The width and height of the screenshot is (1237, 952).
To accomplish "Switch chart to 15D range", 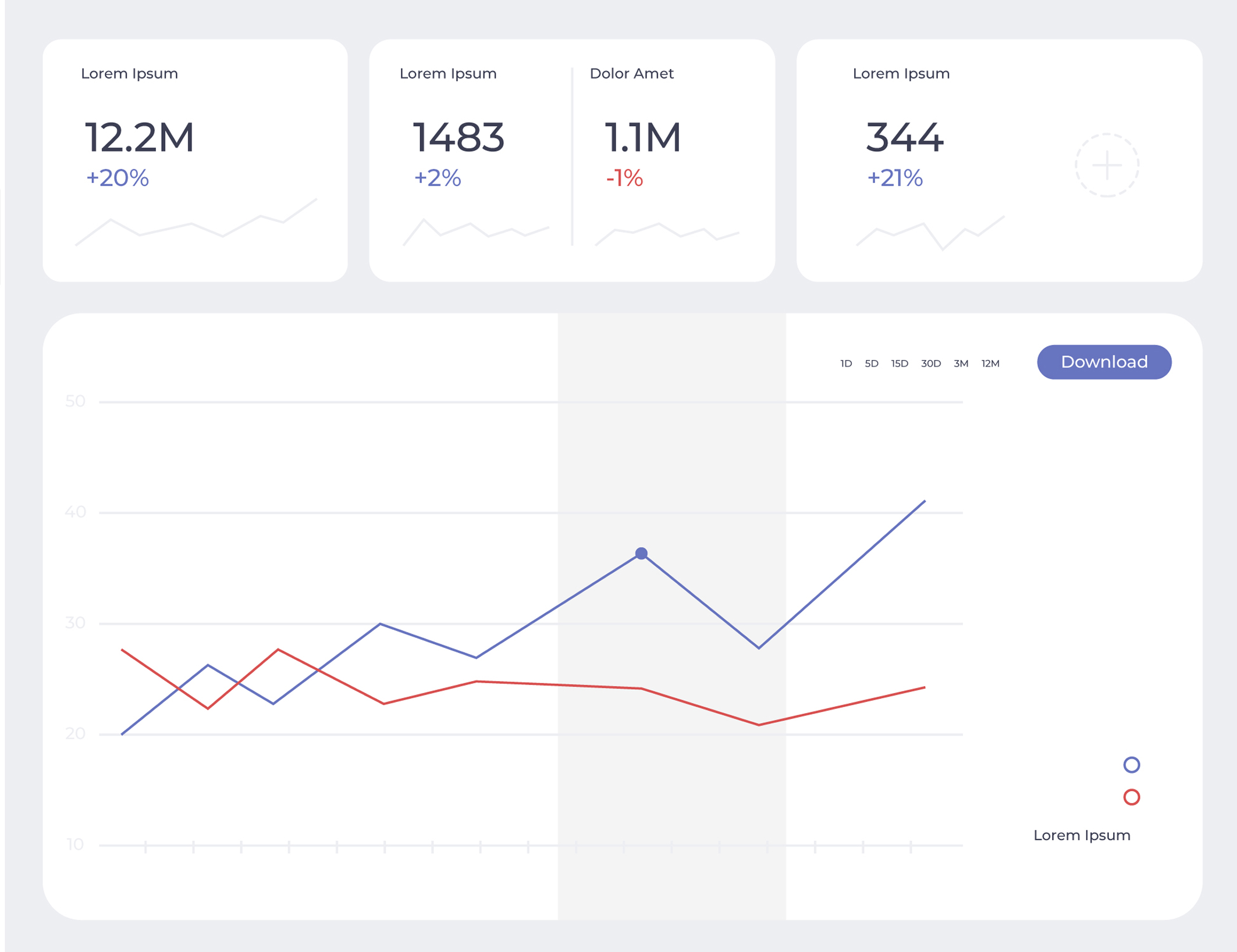I will pyautogui.click(x=899, y=363).
